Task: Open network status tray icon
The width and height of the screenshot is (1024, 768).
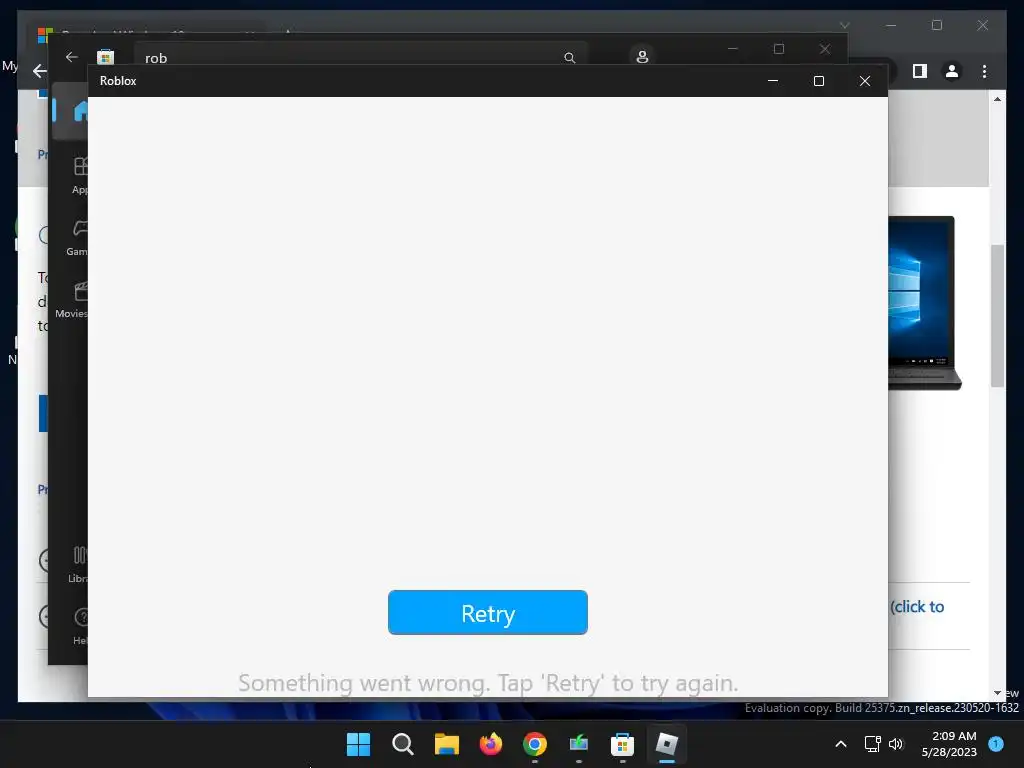Action: (872, 744)
